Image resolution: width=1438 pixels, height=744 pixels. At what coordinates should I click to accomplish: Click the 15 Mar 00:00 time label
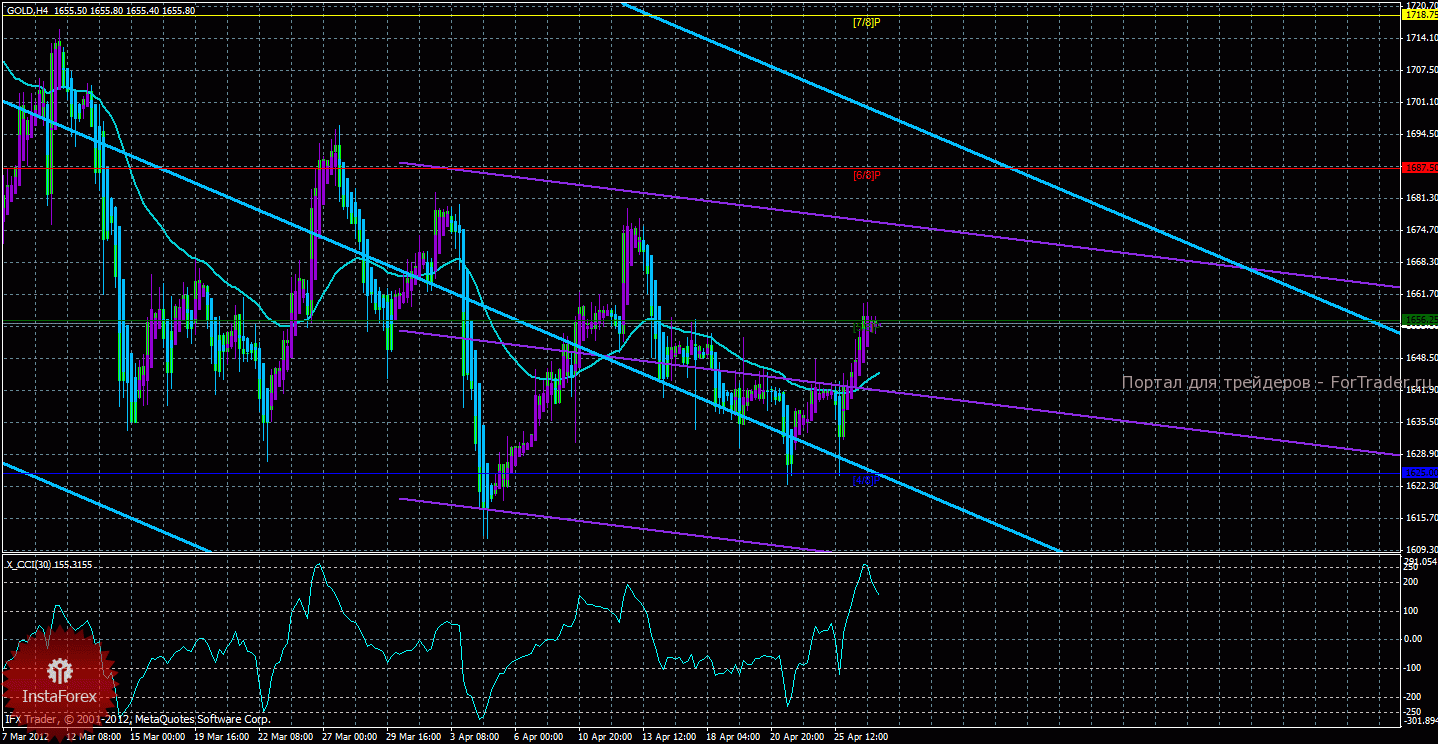pyautogui.click(x=159, y=736)
